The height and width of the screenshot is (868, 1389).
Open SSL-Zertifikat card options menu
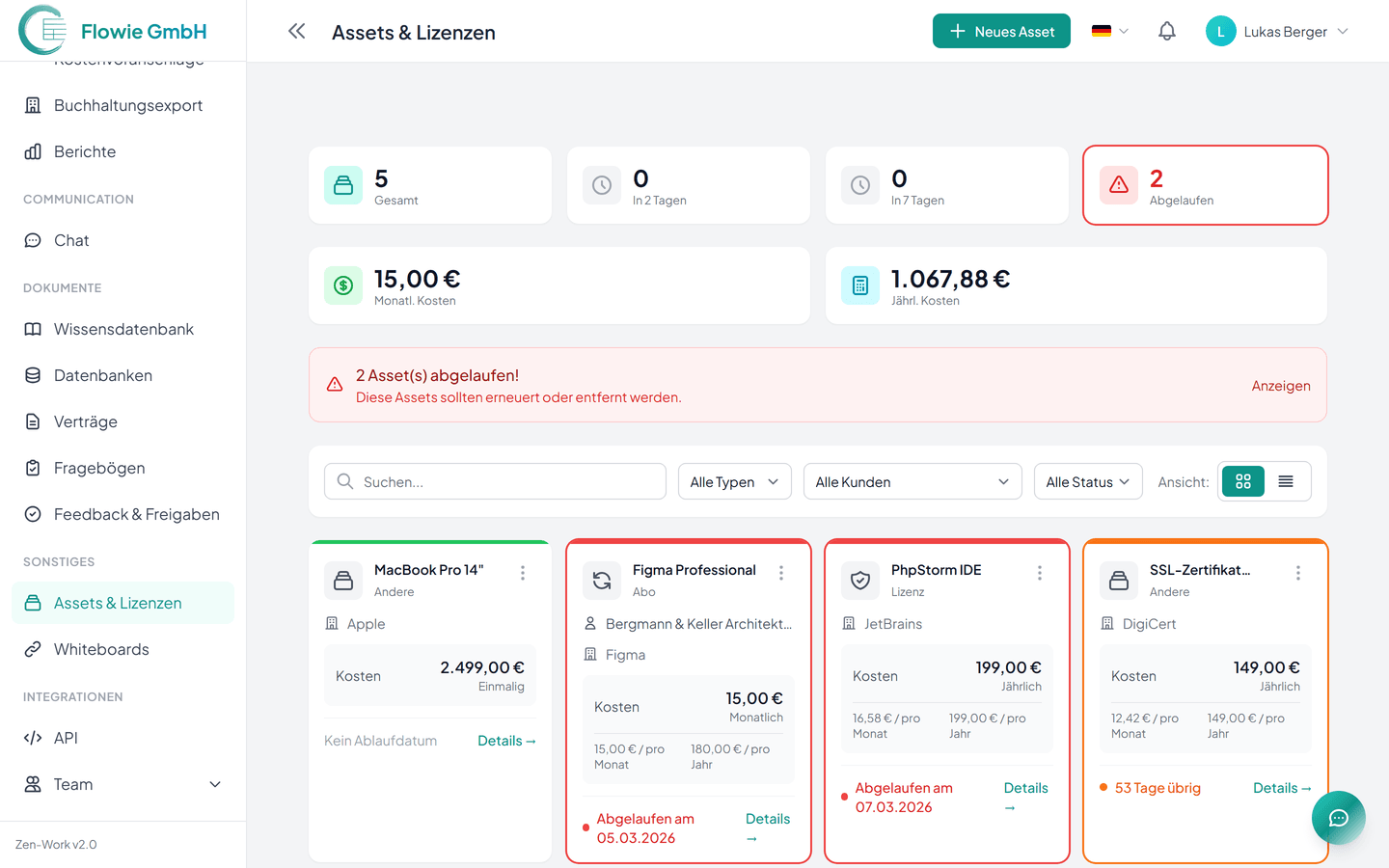pyautogui.click(x=1298, y=573)
